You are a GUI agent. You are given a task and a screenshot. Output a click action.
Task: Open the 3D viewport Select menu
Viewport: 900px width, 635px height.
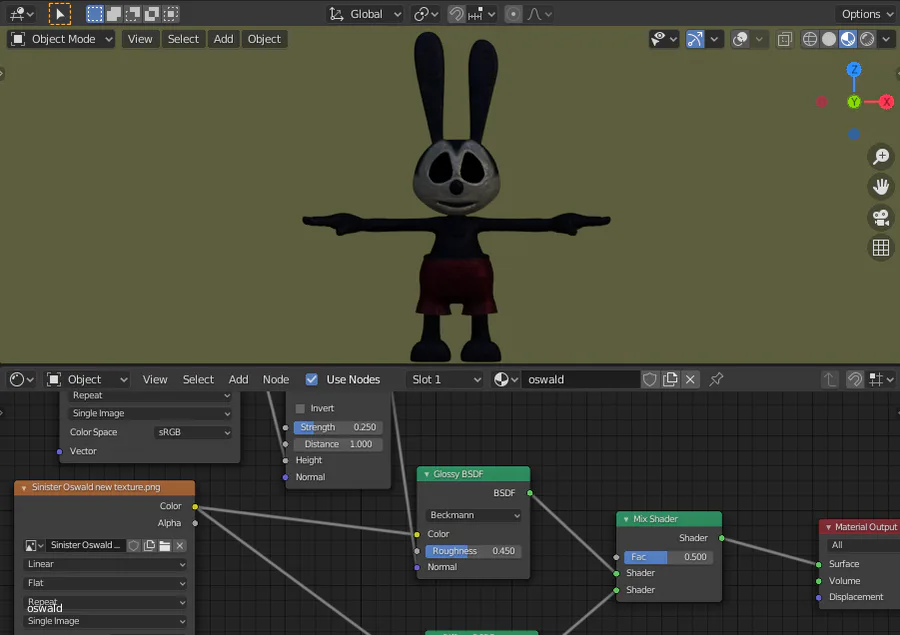coord(183,39)
